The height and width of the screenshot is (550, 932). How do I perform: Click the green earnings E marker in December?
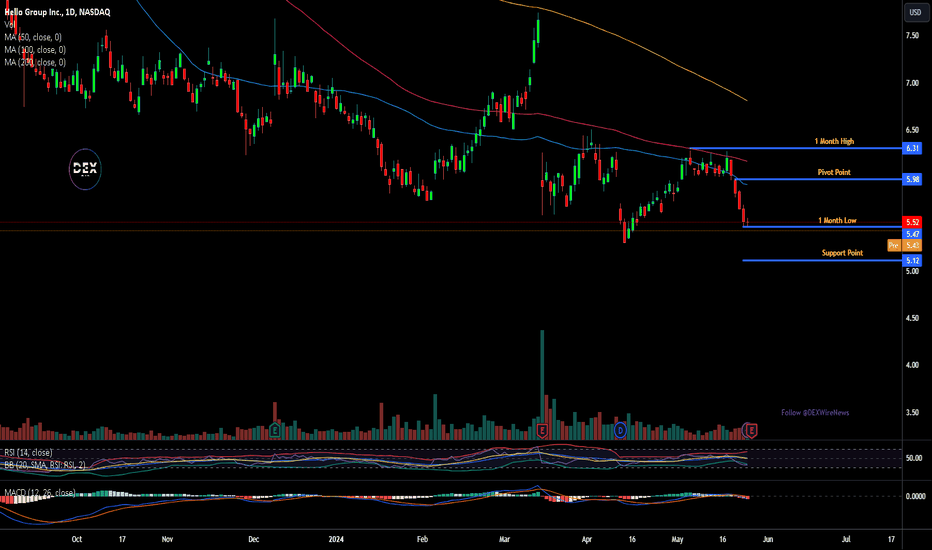[275, 430]
